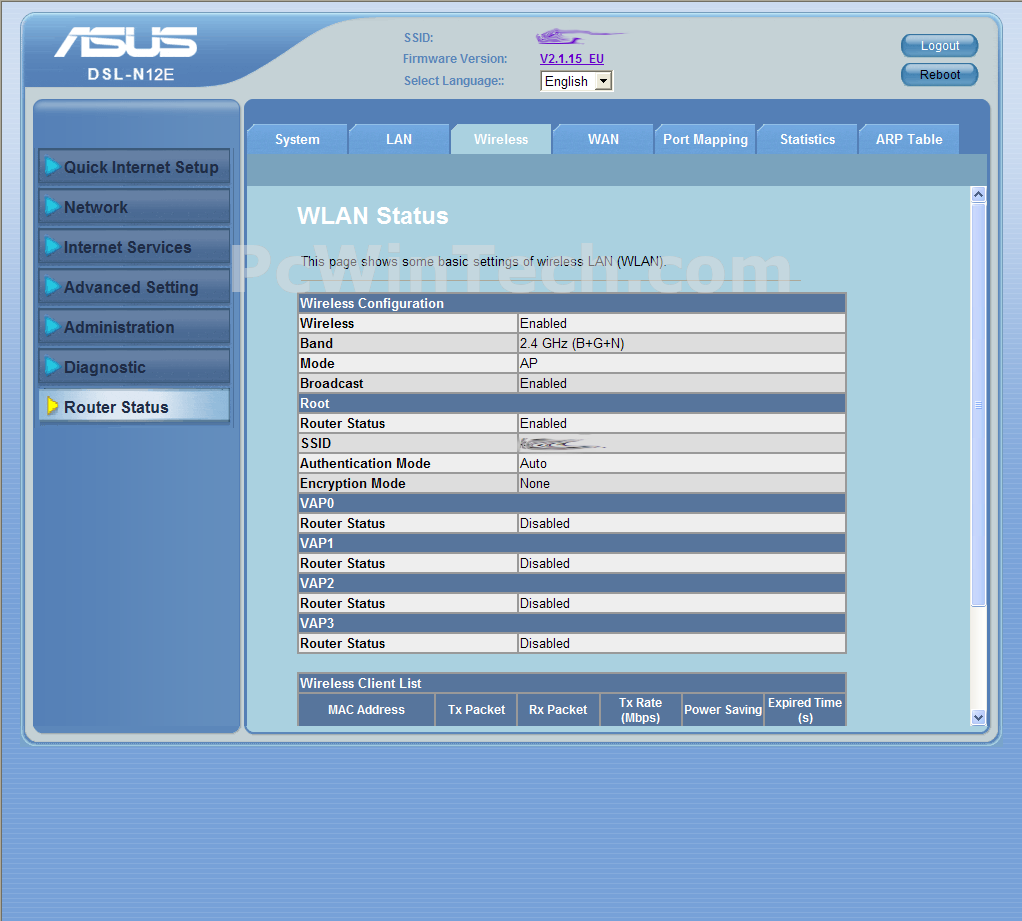Click the VAP0 section header

click(572, 503)
